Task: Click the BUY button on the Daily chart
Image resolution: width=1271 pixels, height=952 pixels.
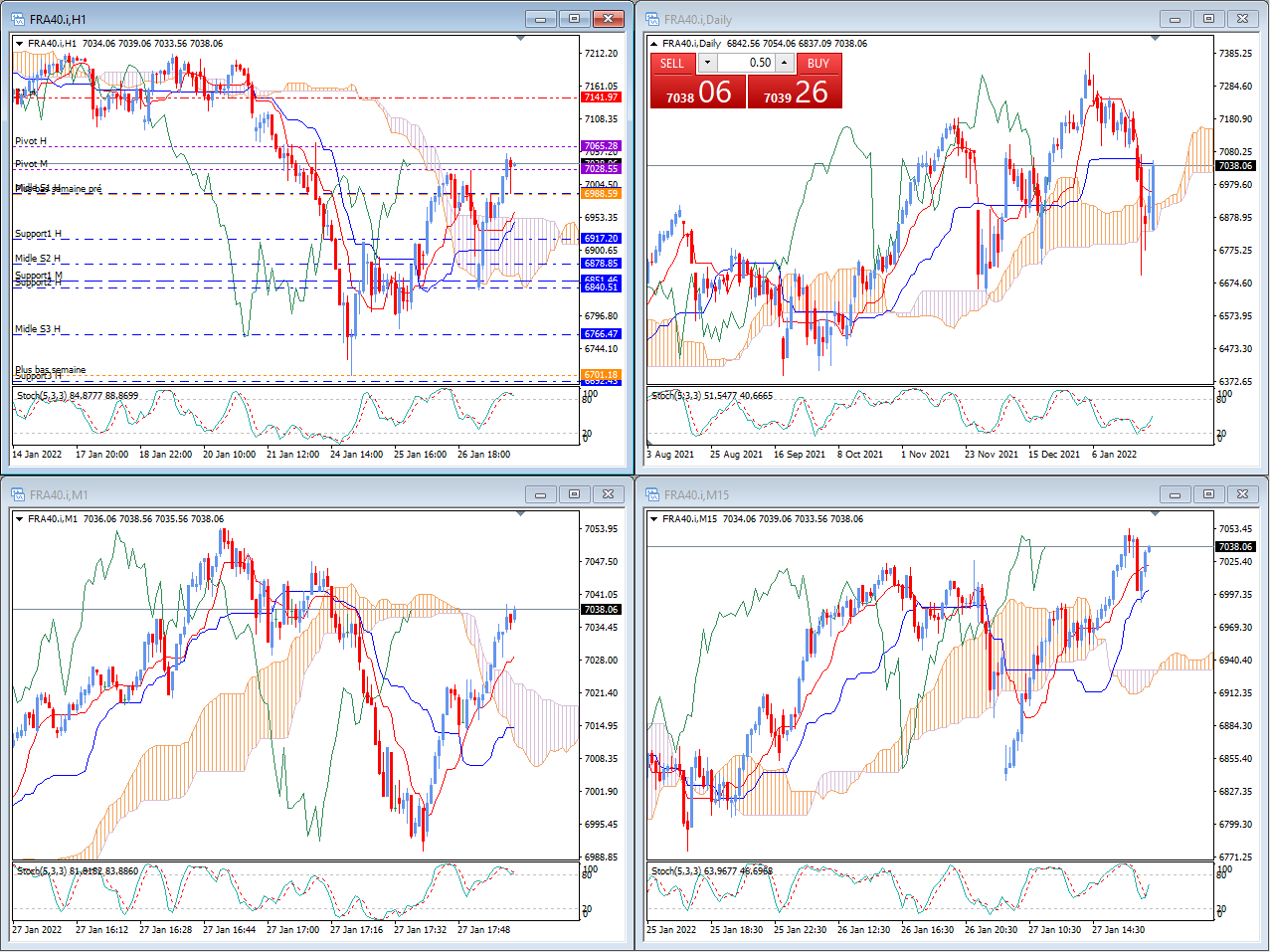Action: click(818, 63)
